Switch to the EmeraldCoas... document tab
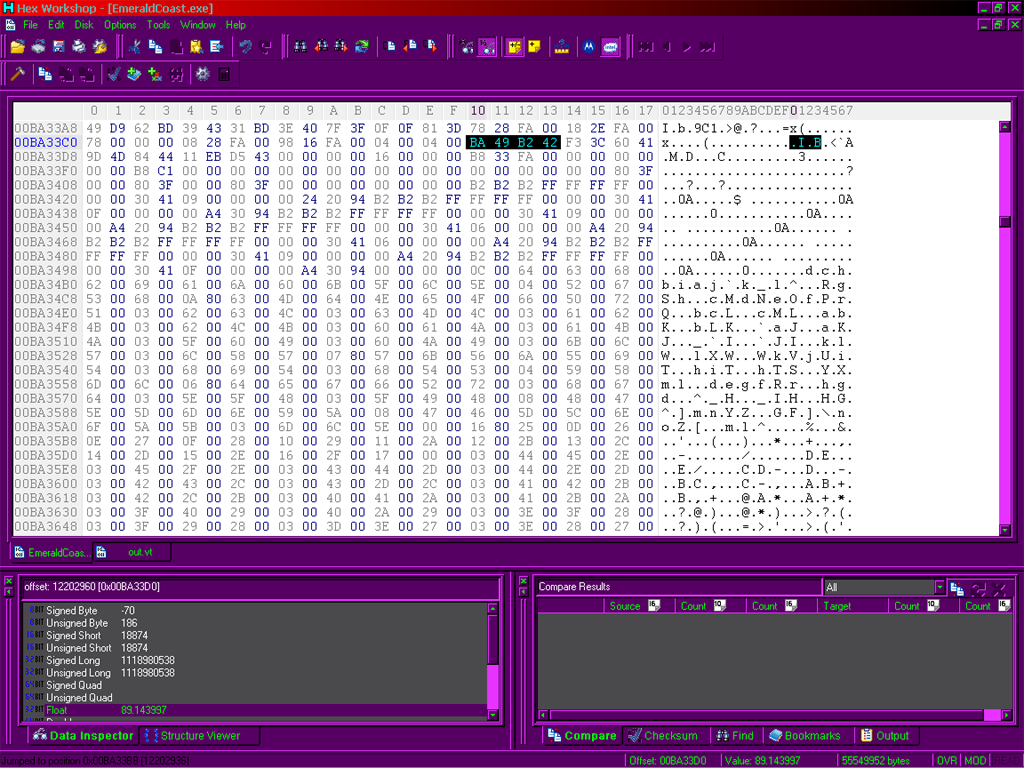Viewport: 1024px width, 768px height. [x=52, y=552]
